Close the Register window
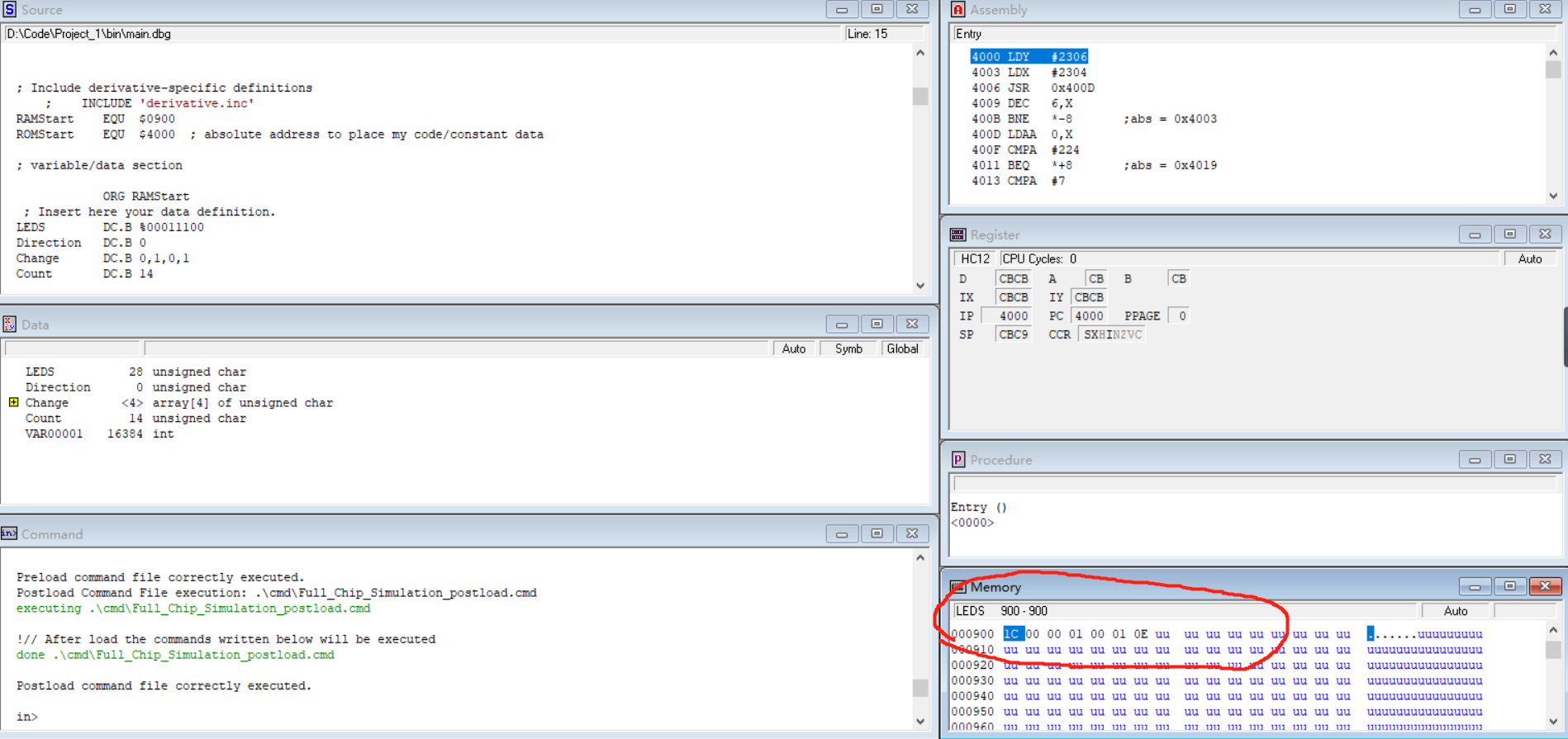 click(x=1545, y=234)
